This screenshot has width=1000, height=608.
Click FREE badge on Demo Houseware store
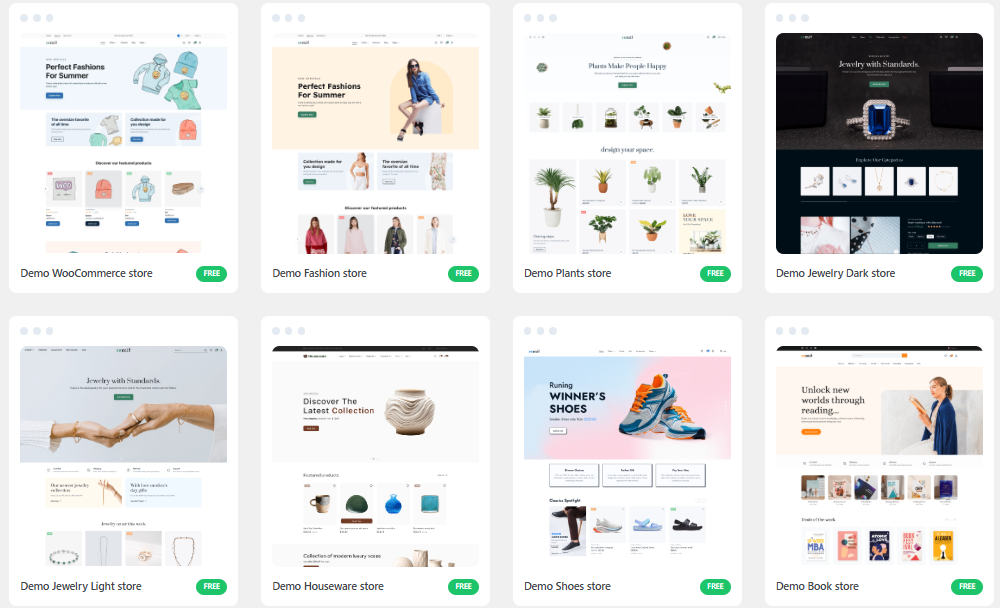pos(464,586)
